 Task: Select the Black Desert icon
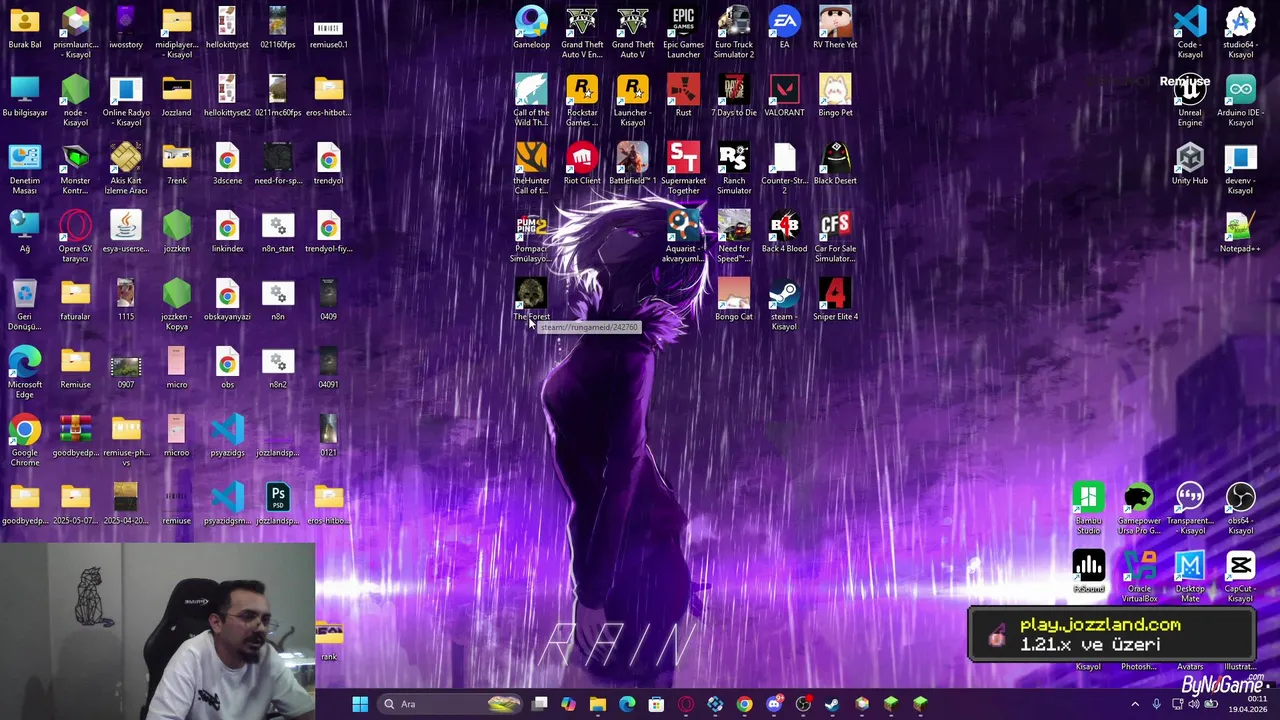[835, 164]
